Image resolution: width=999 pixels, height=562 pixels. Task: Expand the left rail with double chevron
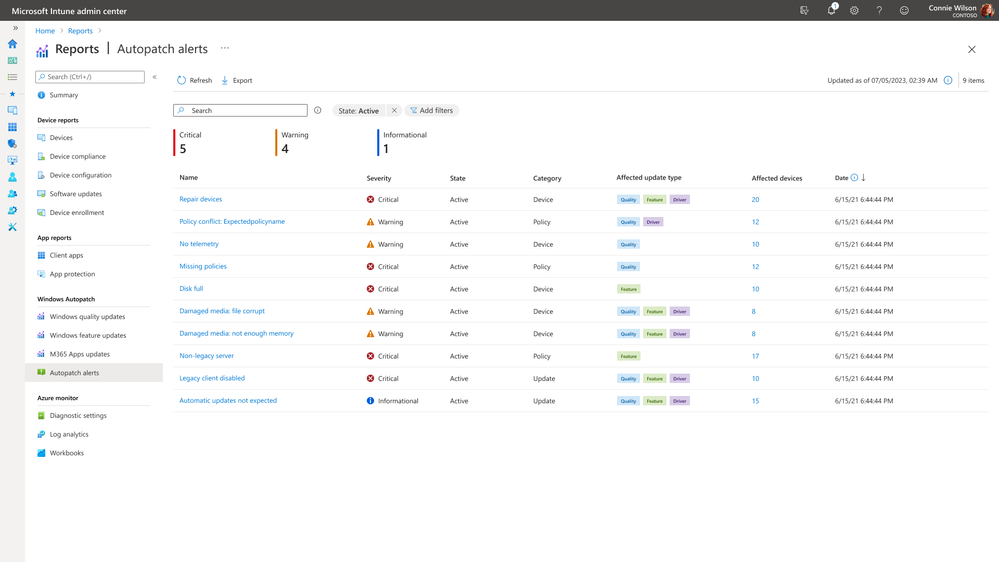click(x=15, y=28)
